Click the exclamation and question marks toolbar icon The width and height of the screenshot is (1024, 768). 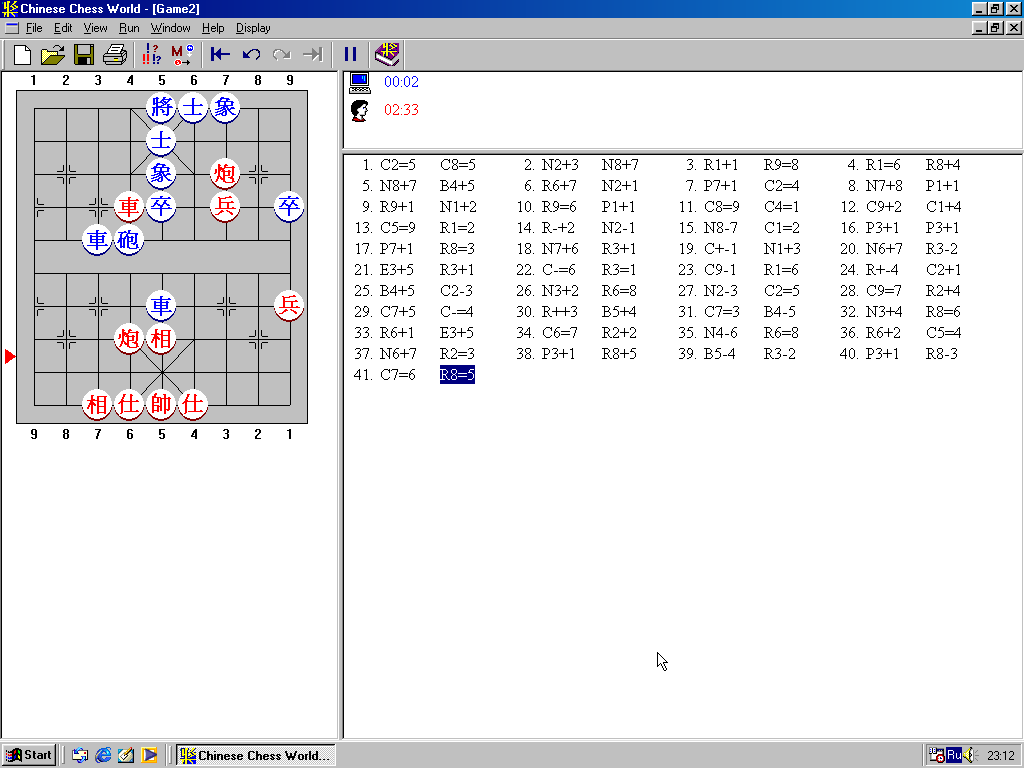pyautogui.click(x=152, y=54)
